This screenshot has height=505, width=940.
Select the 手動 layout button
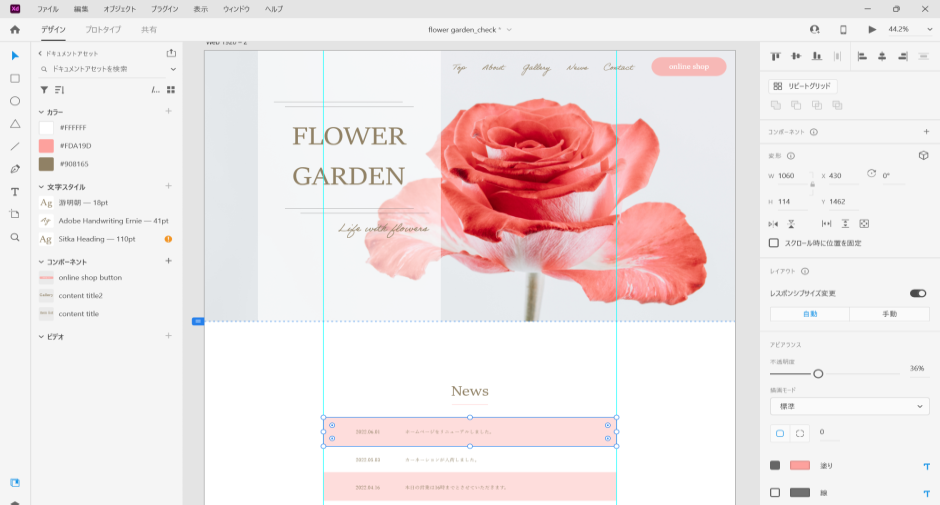pyautogui.click(x=889, y=314)
